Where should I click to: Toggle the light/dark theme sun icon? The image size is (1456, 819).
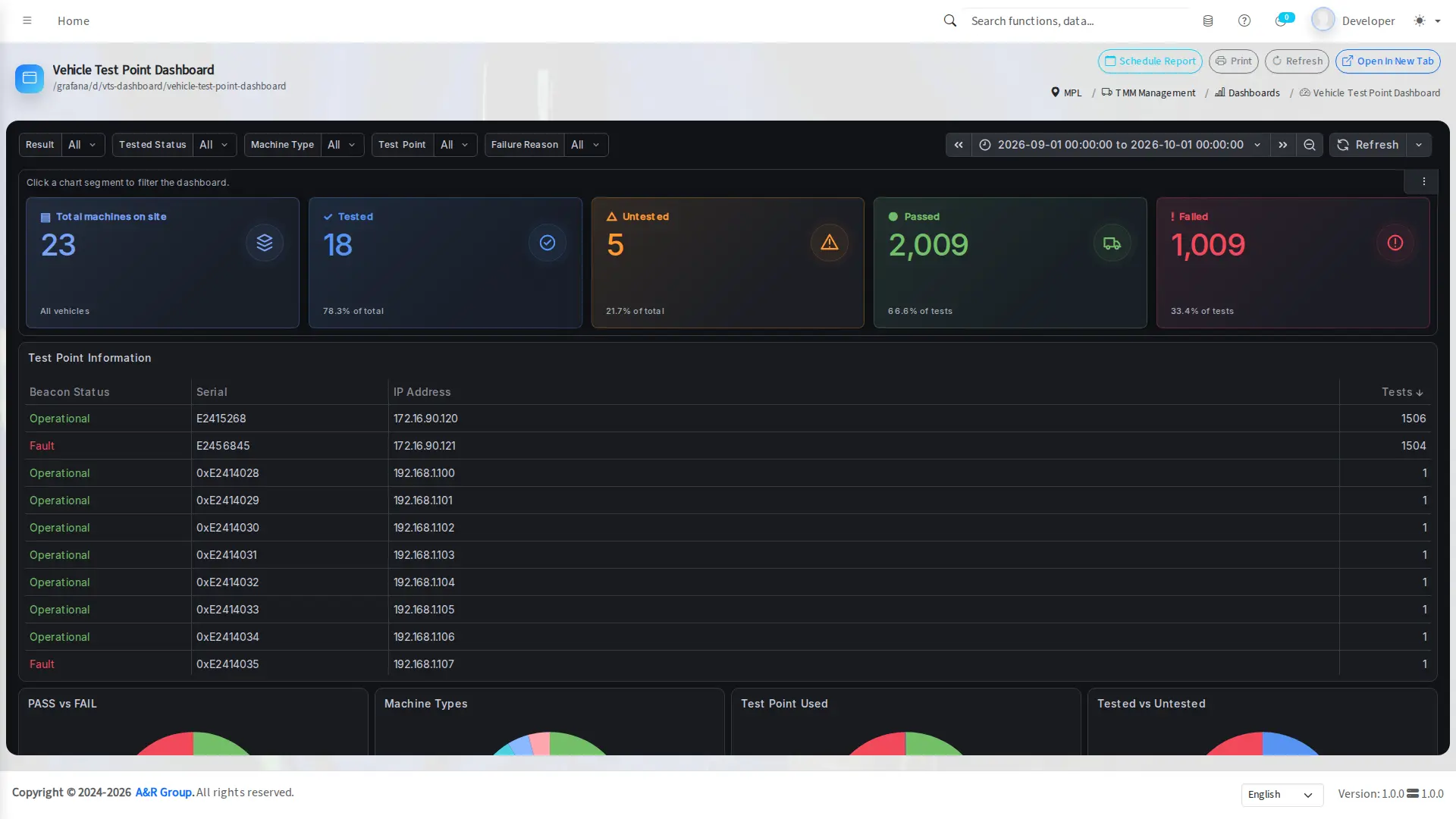click(x=1420, y=20)
